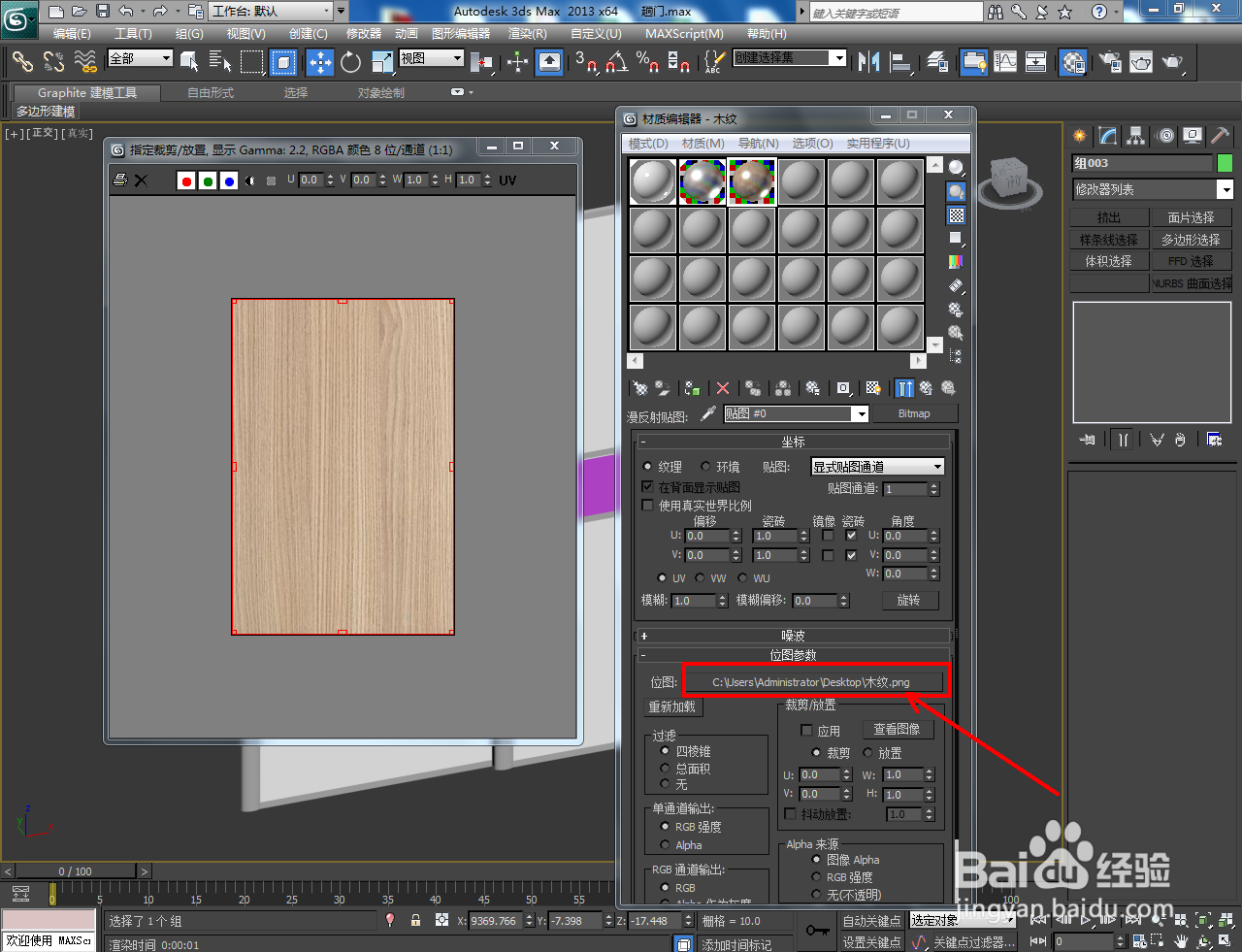This screenshot has height=952, width=1242.
Task: Click Show Shaded Material in Viewport icon
Action: point(873,388)
